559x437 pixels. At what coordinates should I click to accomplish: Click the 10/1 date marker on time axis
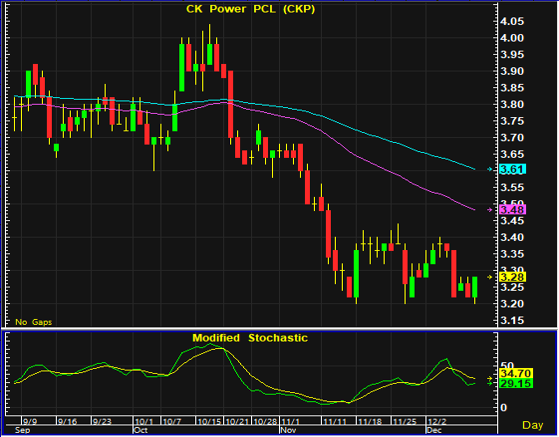click(144, 422)
